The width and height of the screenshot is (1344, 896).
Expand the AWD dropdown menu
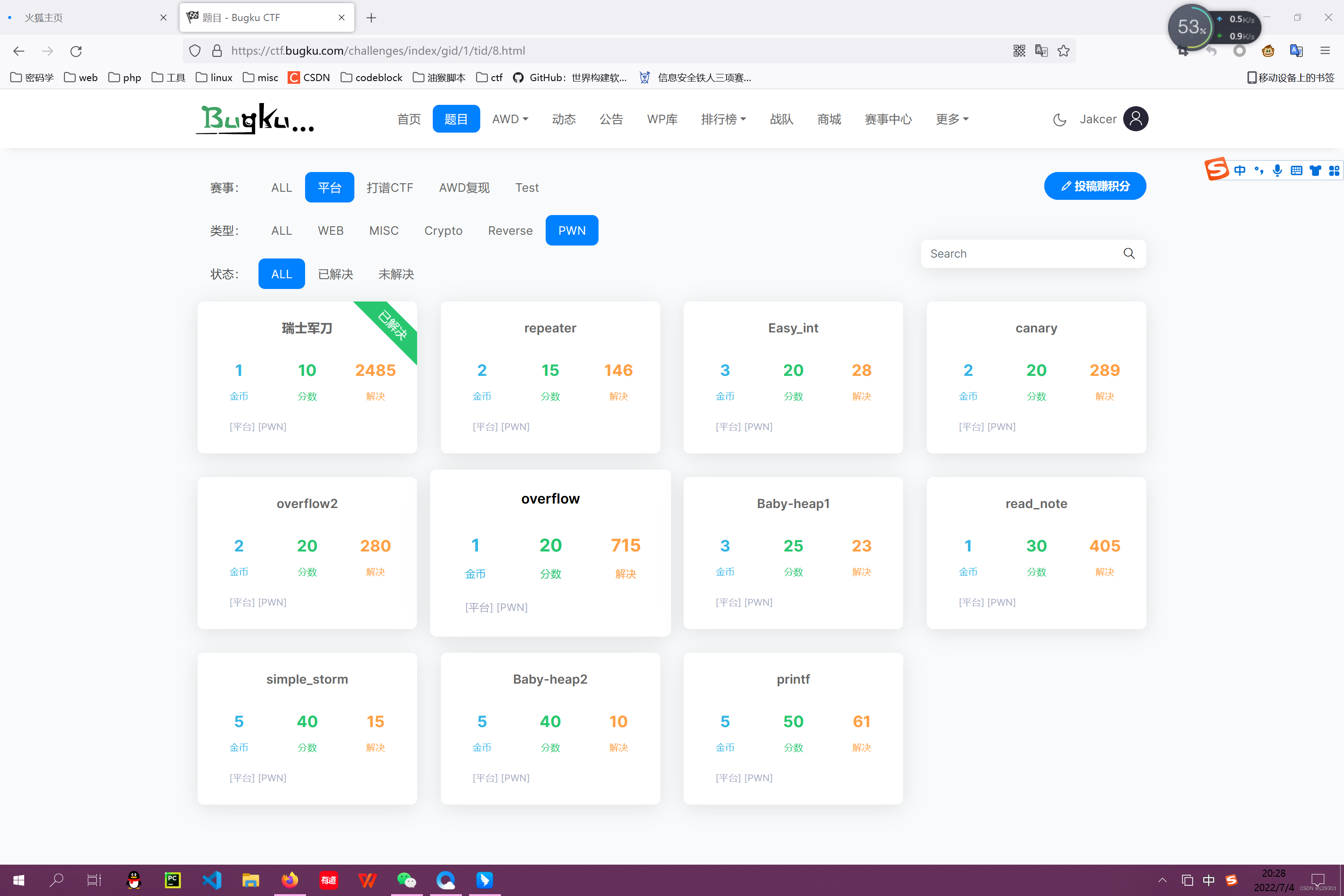tap(510, 119)
